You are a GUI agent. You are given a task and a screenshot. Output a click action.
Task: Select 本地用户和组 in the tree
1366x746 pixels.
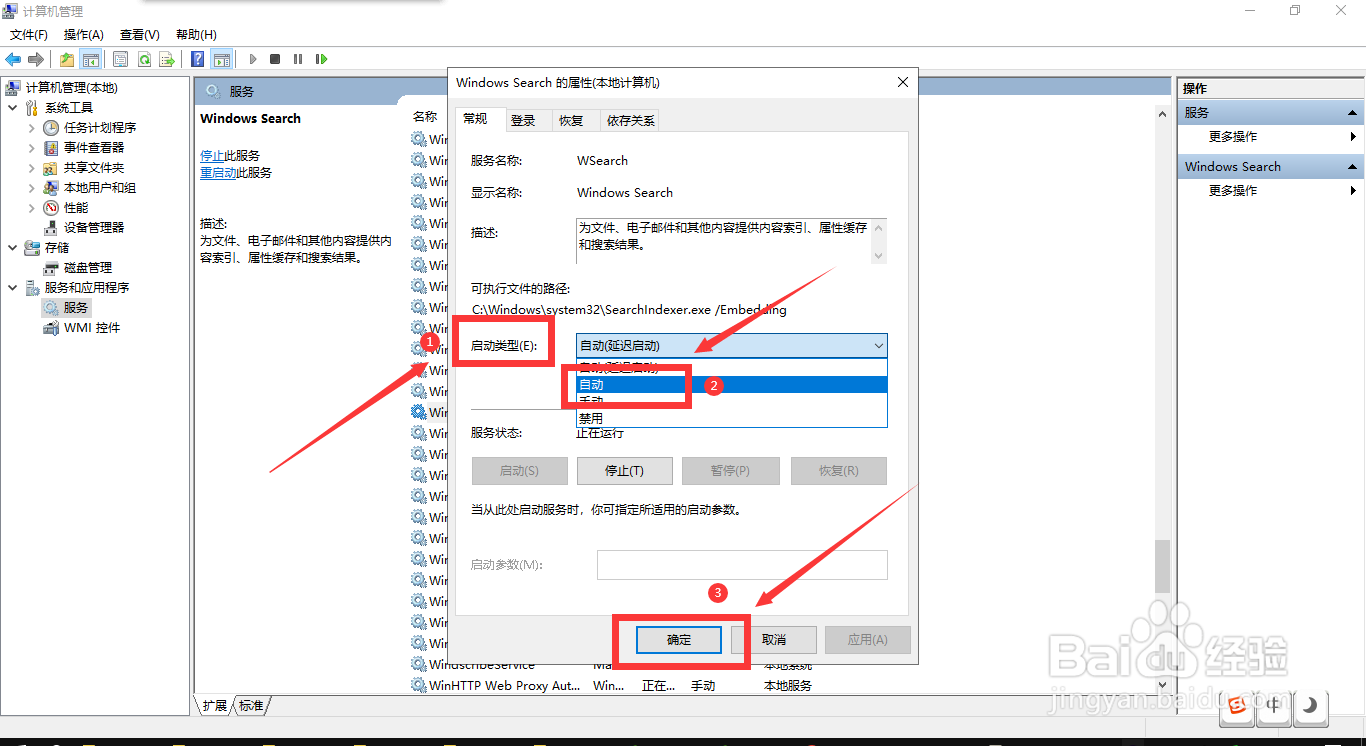(100, 187)
